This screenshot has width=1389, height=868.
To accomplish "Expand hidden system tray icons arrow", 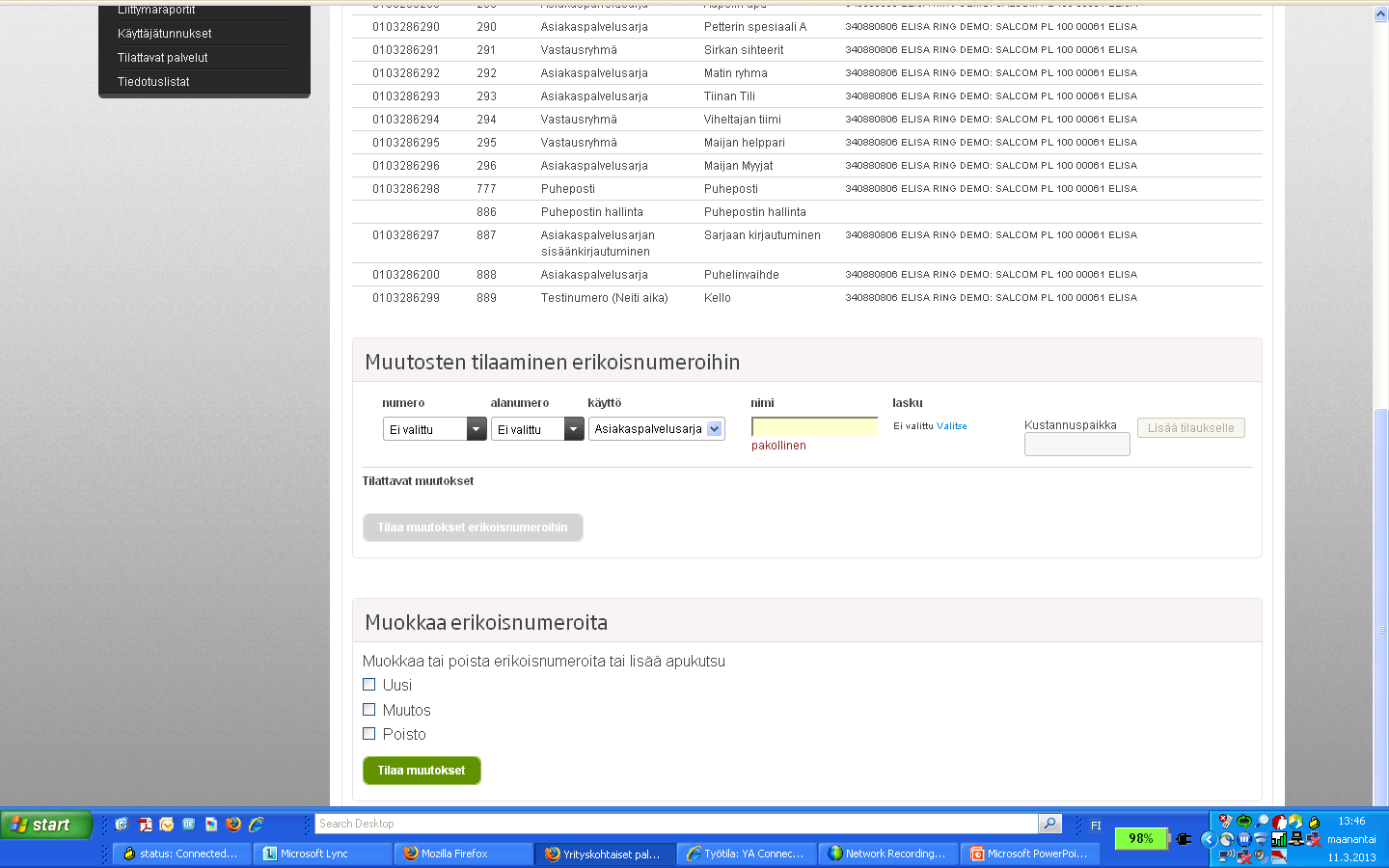I will tap(1209, 839).
